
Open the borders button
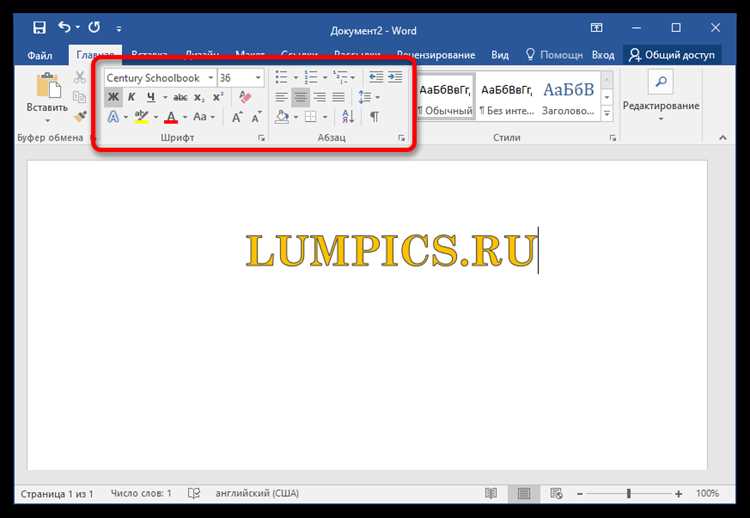pyautogui.click(x=311, y=117)
